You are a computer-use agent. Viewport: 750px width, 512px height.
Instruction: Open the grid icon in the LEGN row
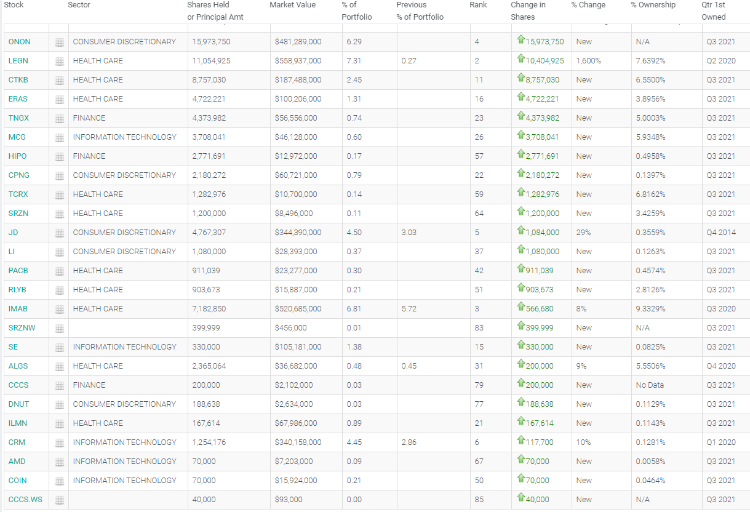[59, 61]
